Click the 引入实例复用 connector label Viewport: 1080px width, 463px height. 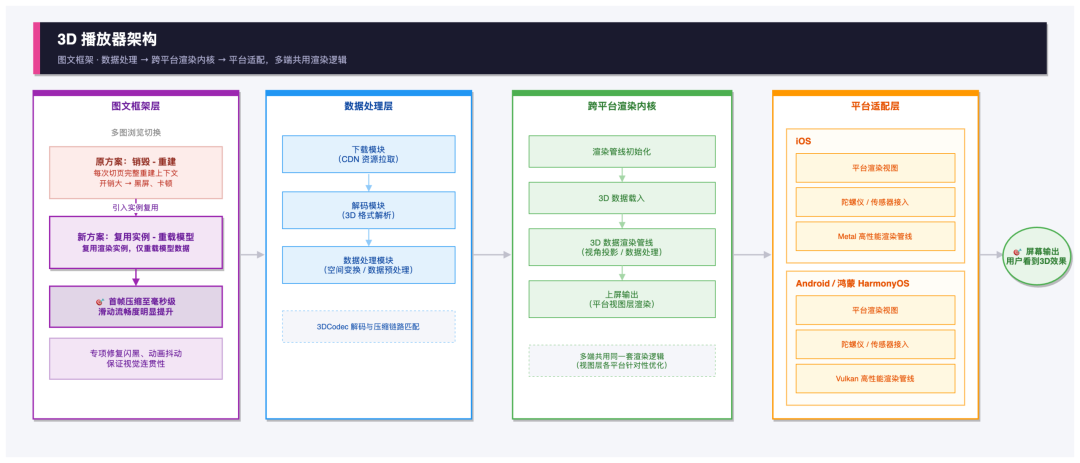coord(136,207)
